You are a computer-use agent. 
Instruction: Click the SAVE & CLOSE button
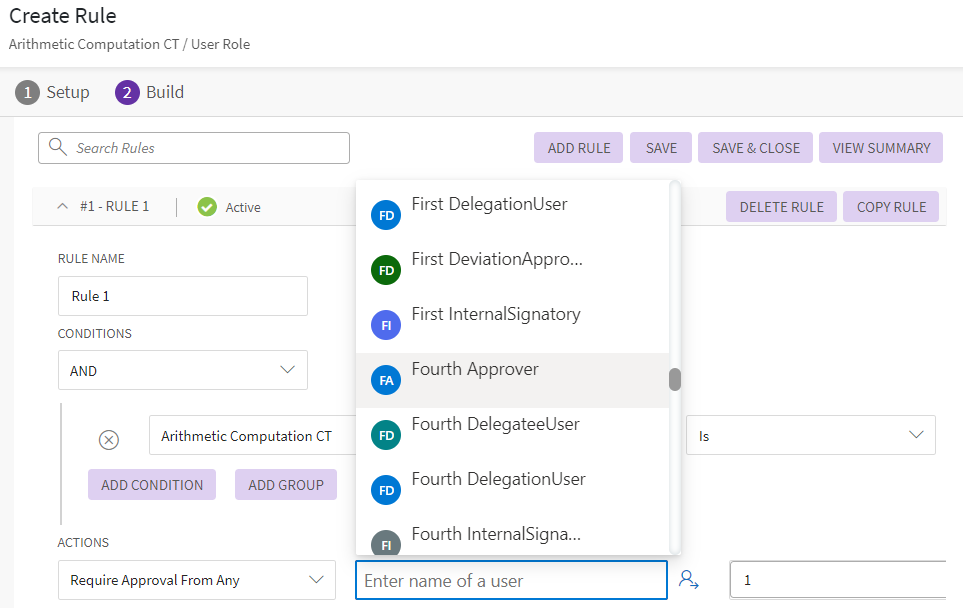pyautogui.click(x=755, y=148)
